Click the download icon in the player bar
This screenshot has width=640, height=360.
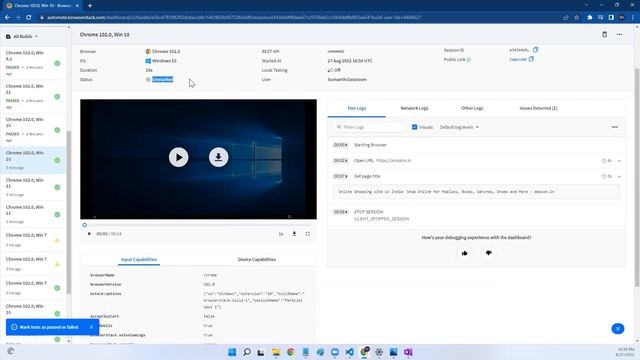(x=294, y=234)
